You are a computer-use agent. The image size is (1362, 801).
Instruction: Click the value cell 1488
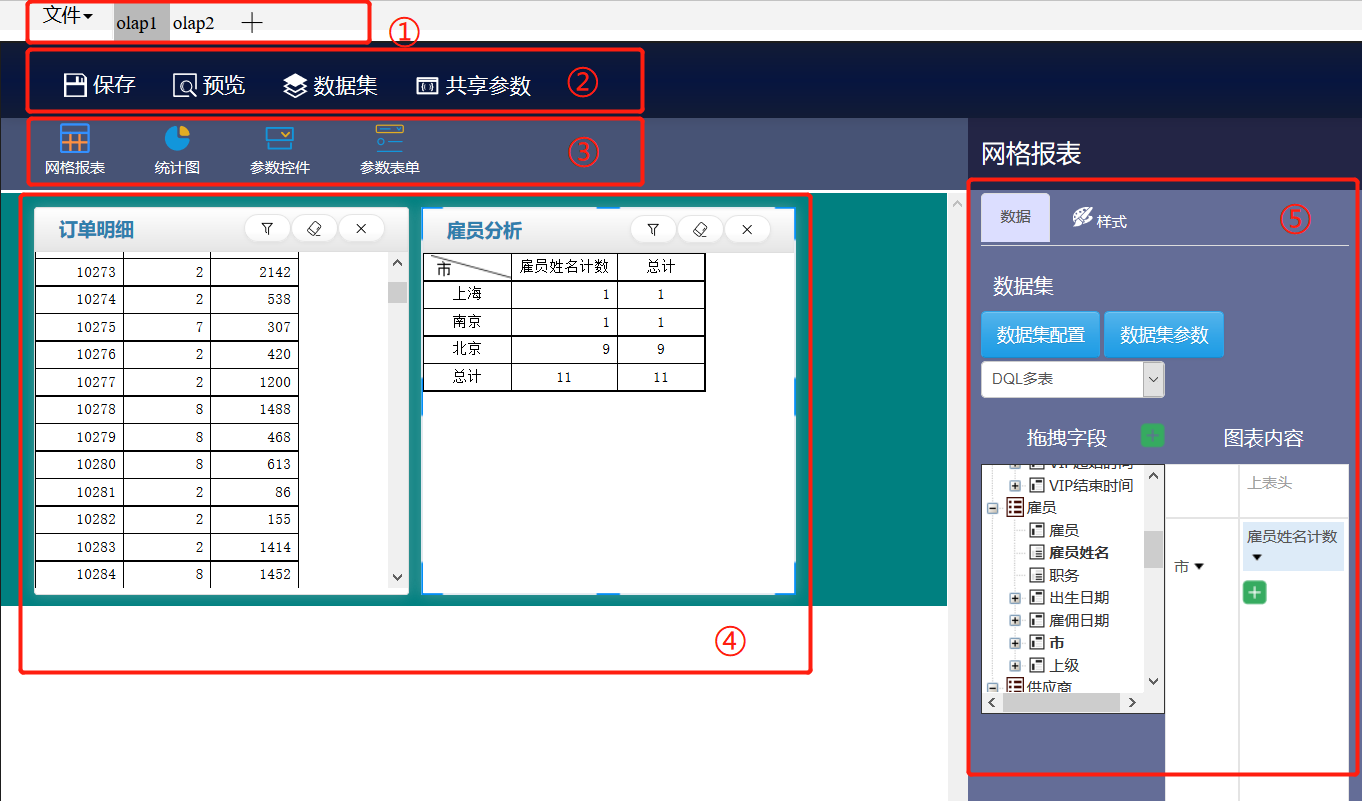[255, 409]
